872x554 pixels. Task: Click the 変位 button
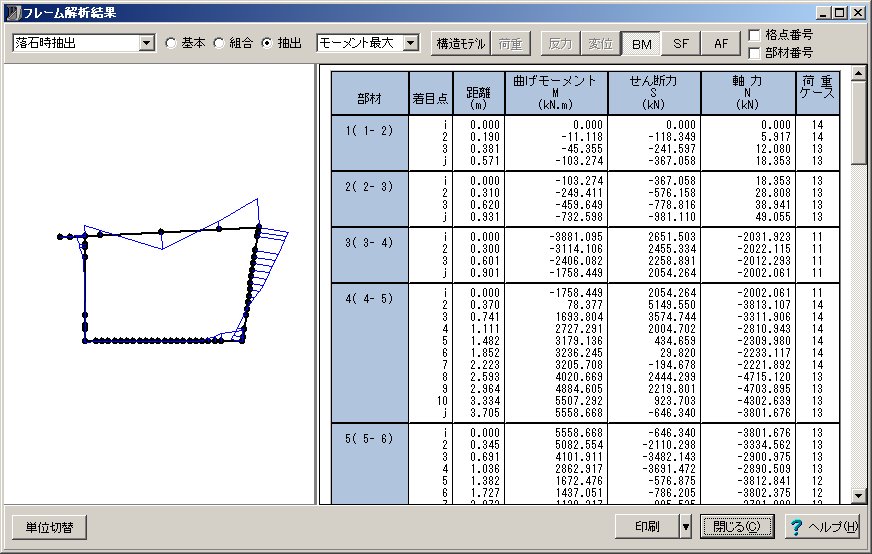[601, 43]
